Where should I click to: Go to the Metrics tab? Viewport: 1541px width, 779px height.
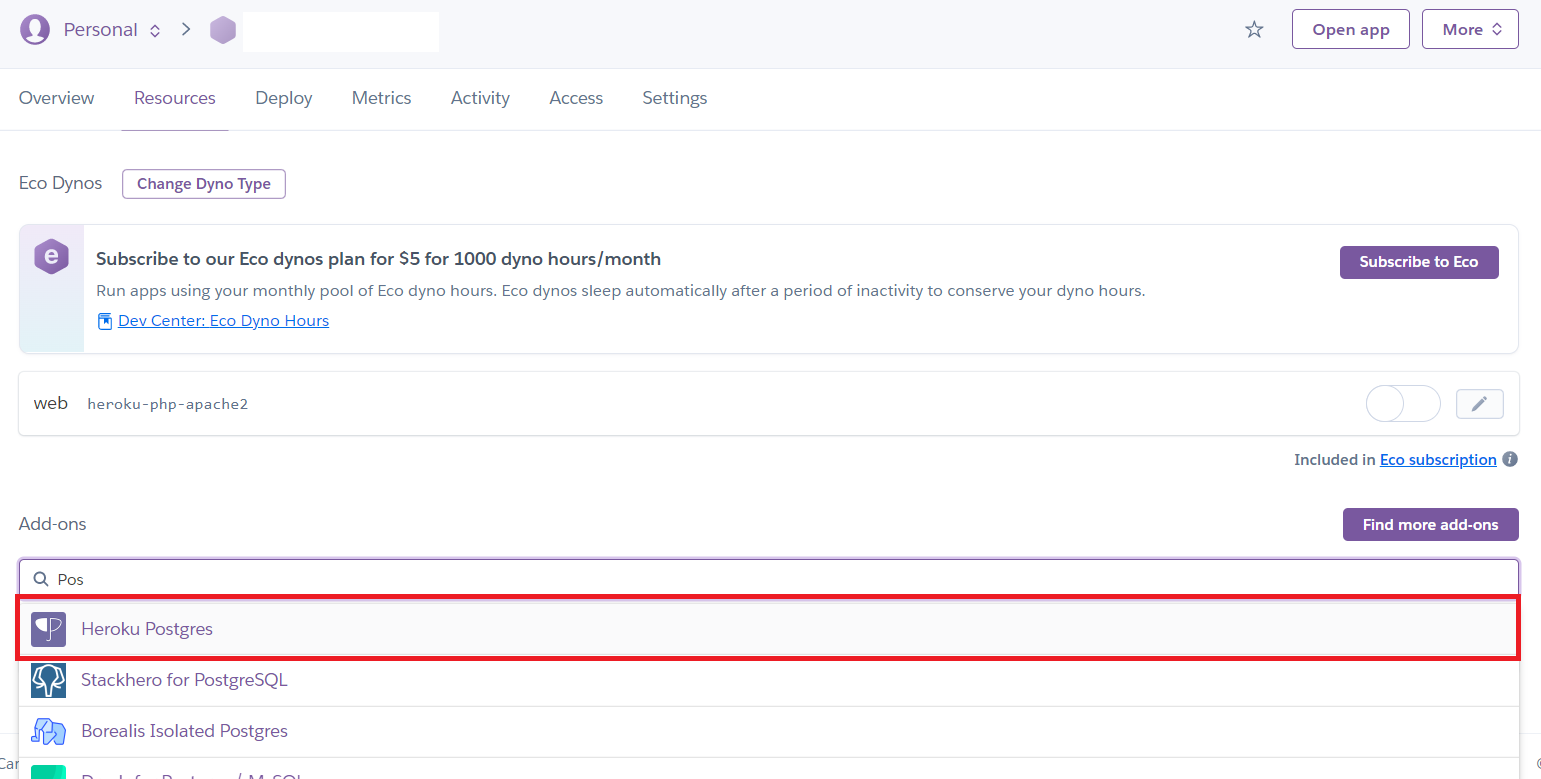382,98
